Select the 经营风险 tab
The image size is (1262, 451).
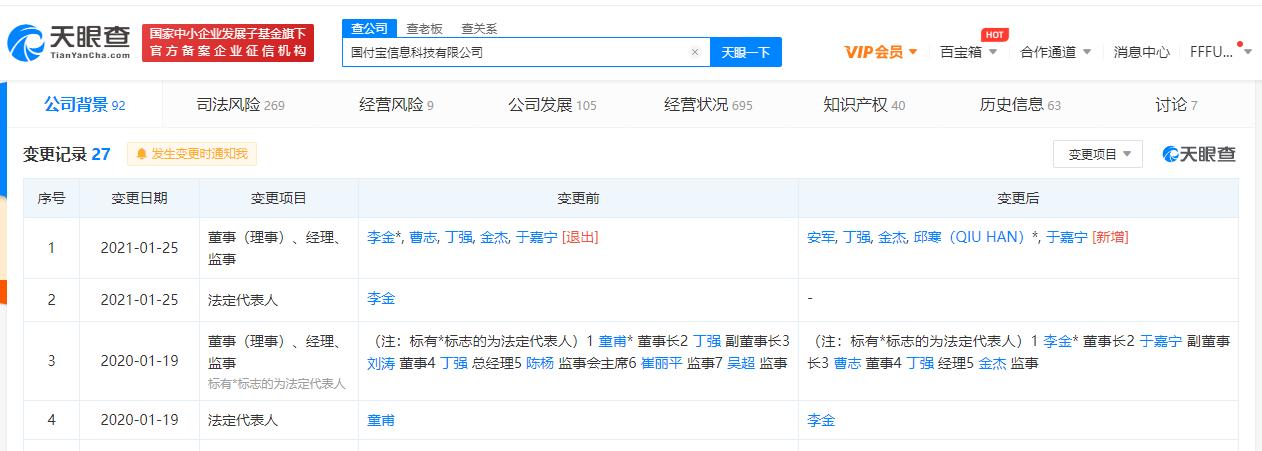point(396,104)
